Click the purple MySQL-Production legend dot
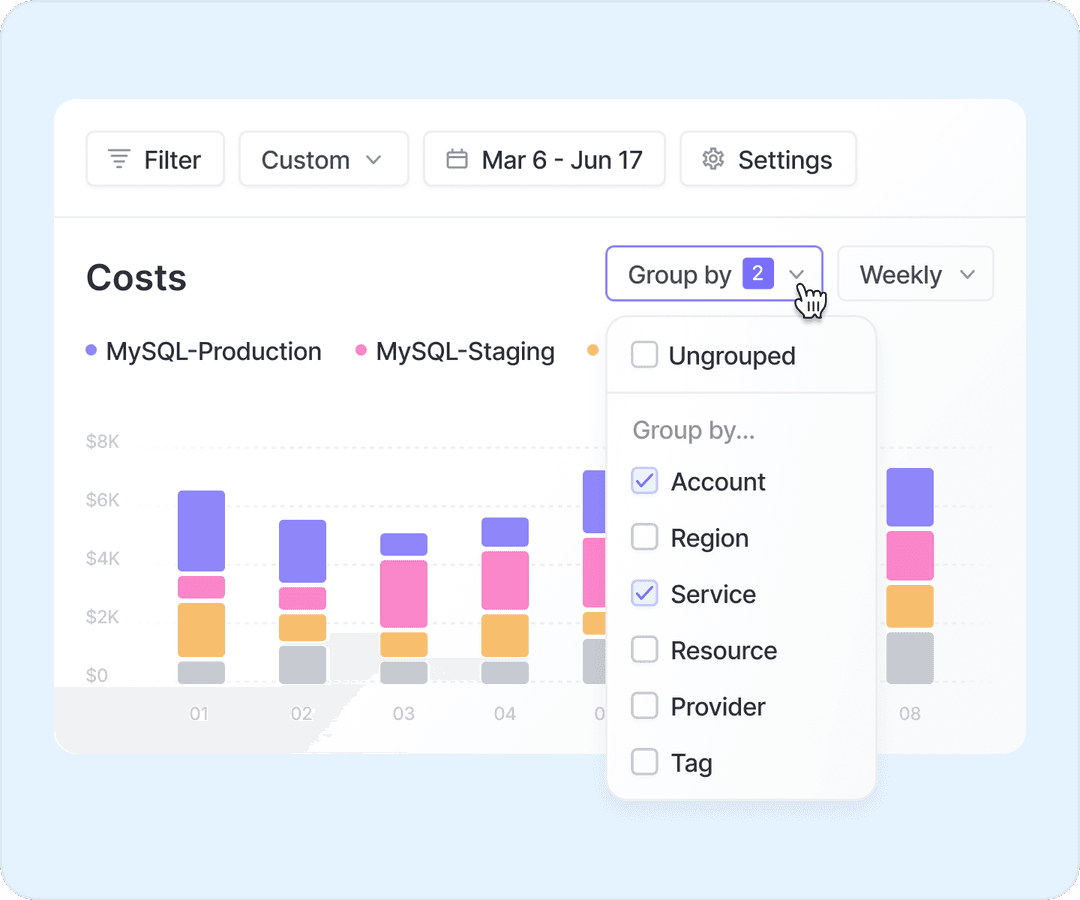Image resolution: width=1080 pixels, height=900 pixels. click(91, 351)
